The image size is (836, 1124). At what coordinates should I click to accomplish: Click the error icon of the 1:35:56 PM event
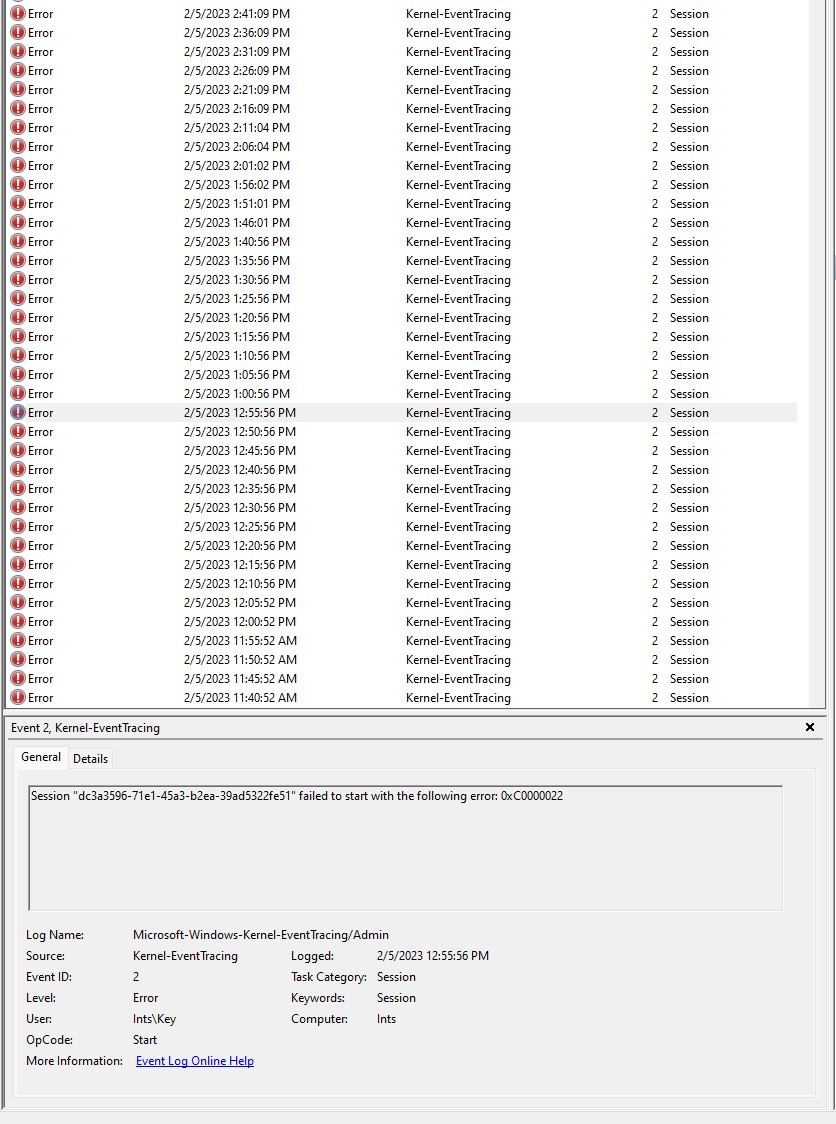(18, 260)
